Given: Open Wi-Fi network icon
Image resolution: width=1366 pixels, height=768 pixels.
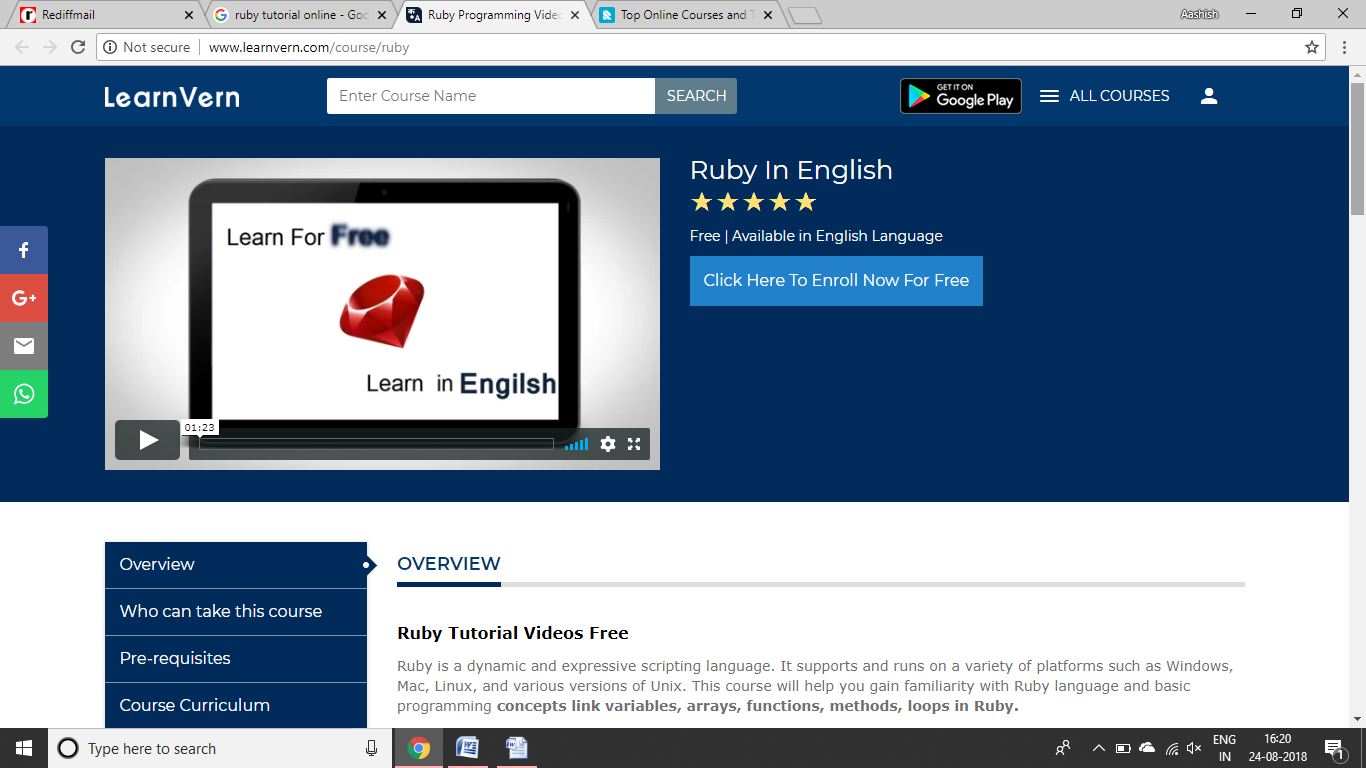Looking at the screenshot, I should click(1171, 748).
